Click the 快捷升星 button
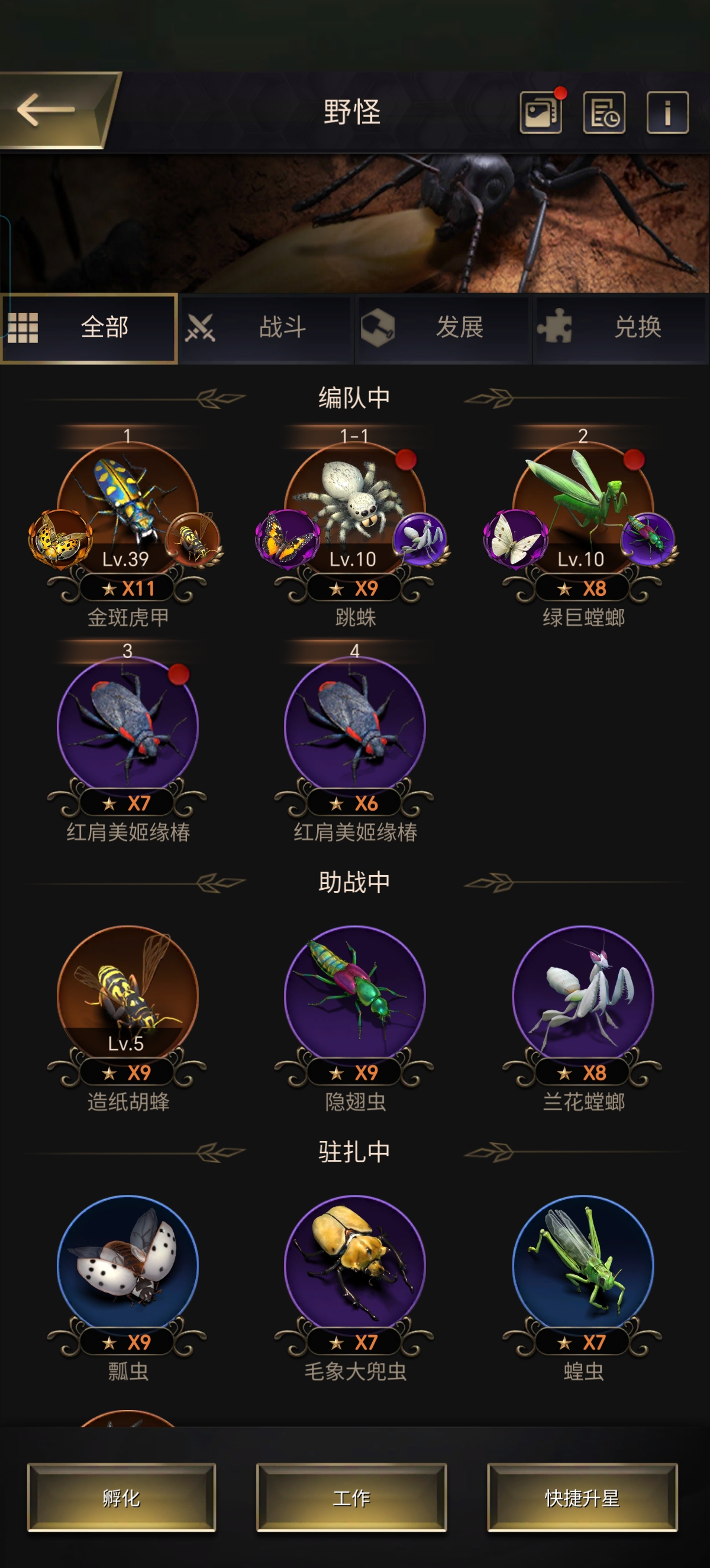The image size is (710, 1568). coord(582,1497)
